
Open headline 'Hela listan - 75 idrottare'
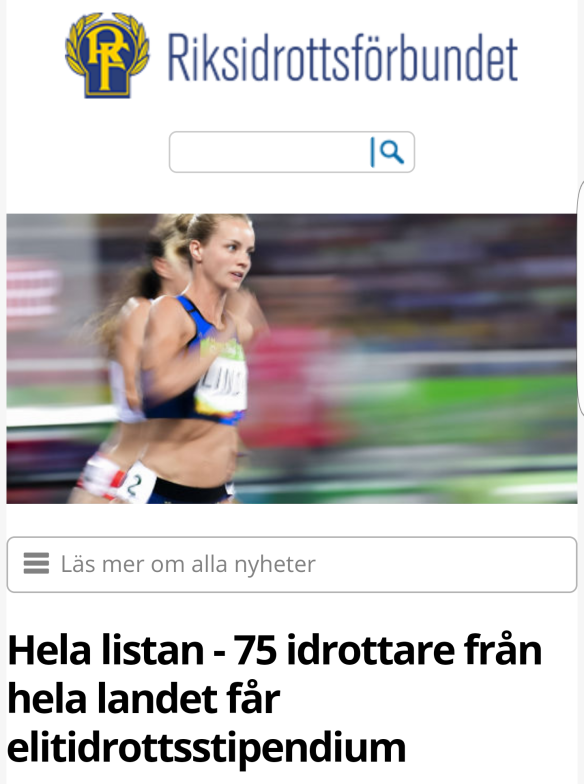click(275, 699)
